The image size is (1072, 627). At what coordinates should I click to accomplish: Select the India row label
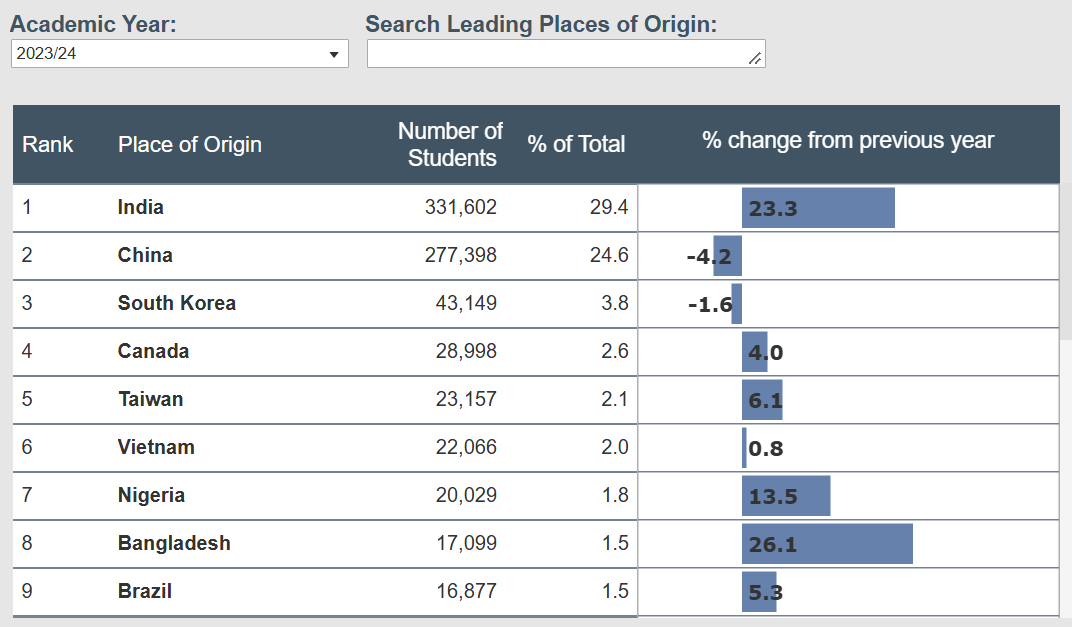click(141, 207)
